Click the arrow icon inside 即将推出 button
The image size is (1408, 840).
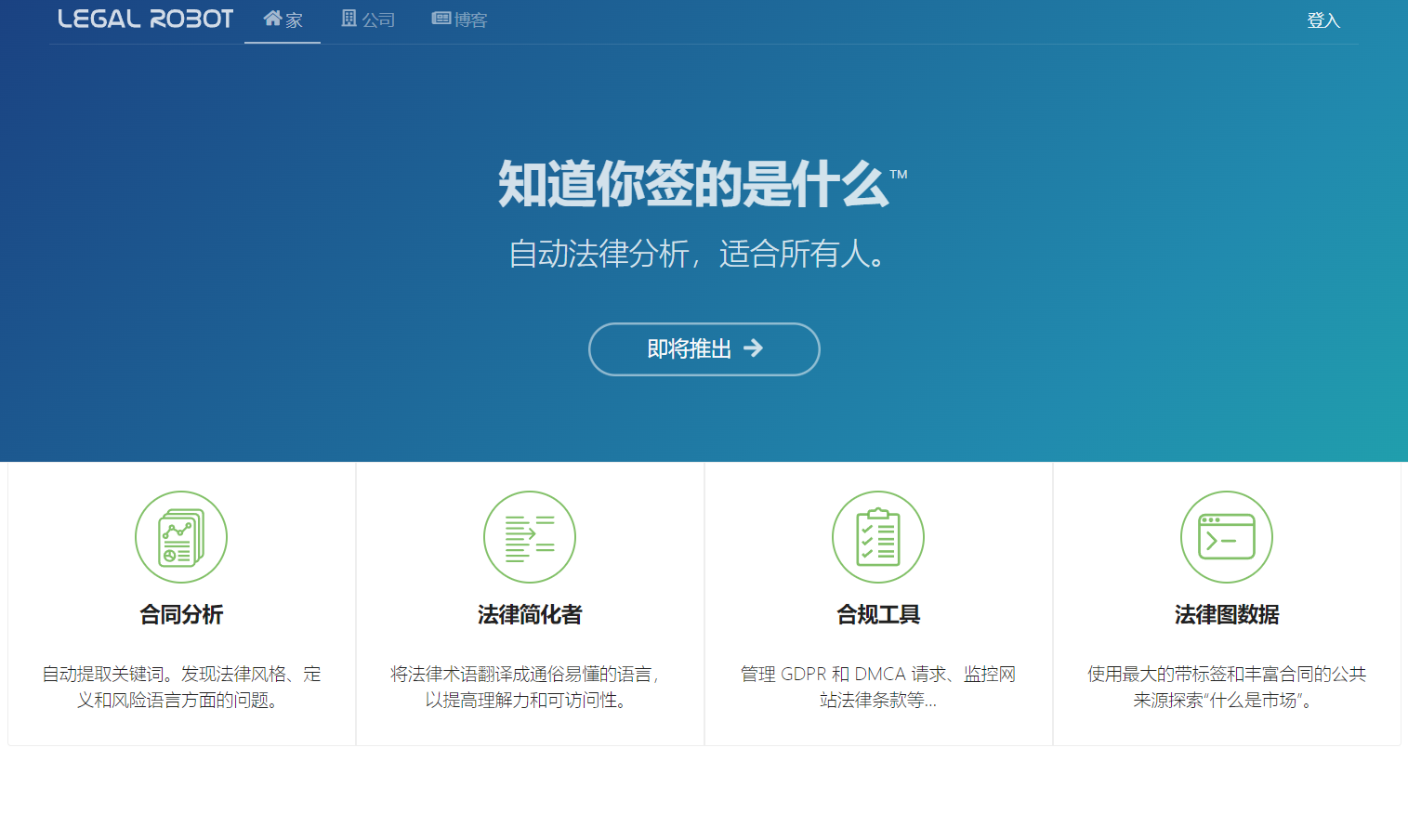coord(757,348)
